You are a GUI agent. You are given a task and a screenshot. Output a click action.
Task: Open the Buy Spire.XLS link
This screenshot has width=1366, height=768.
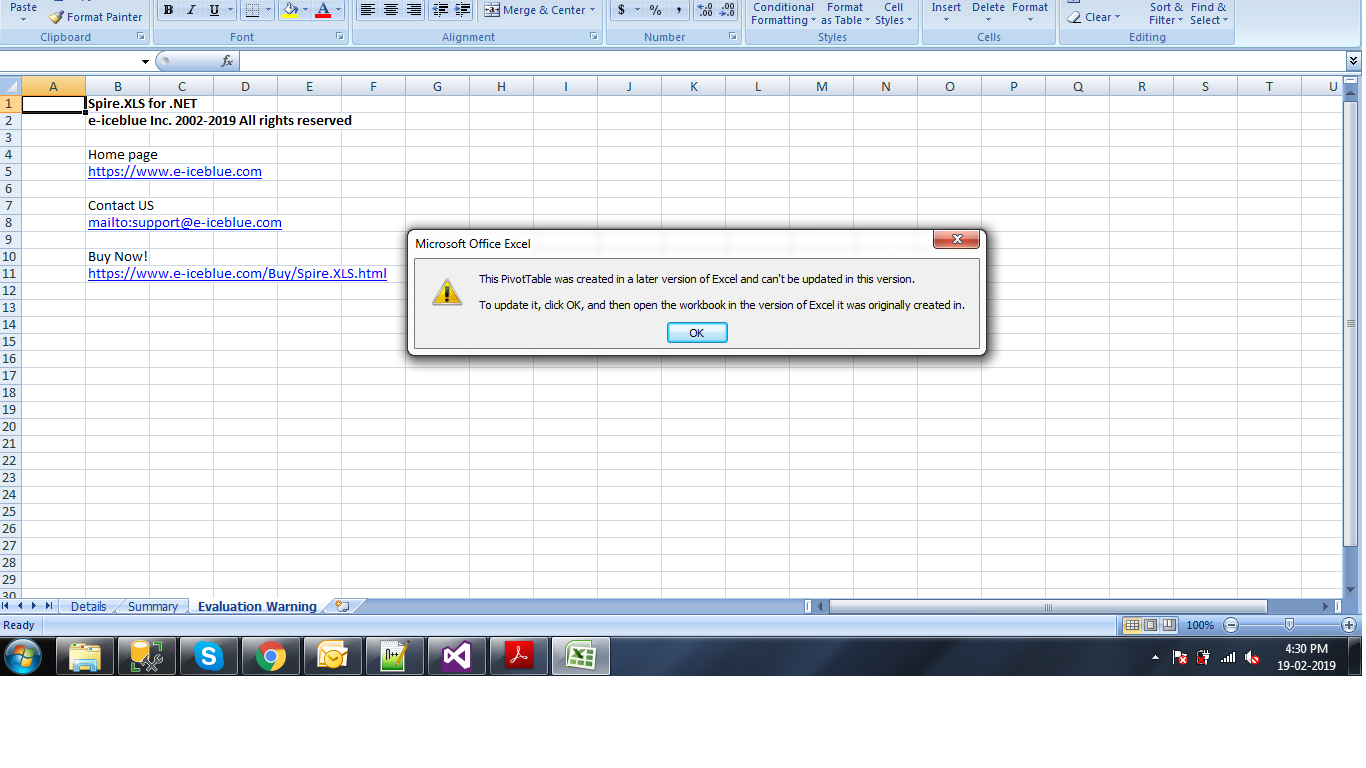pos(237,273)
